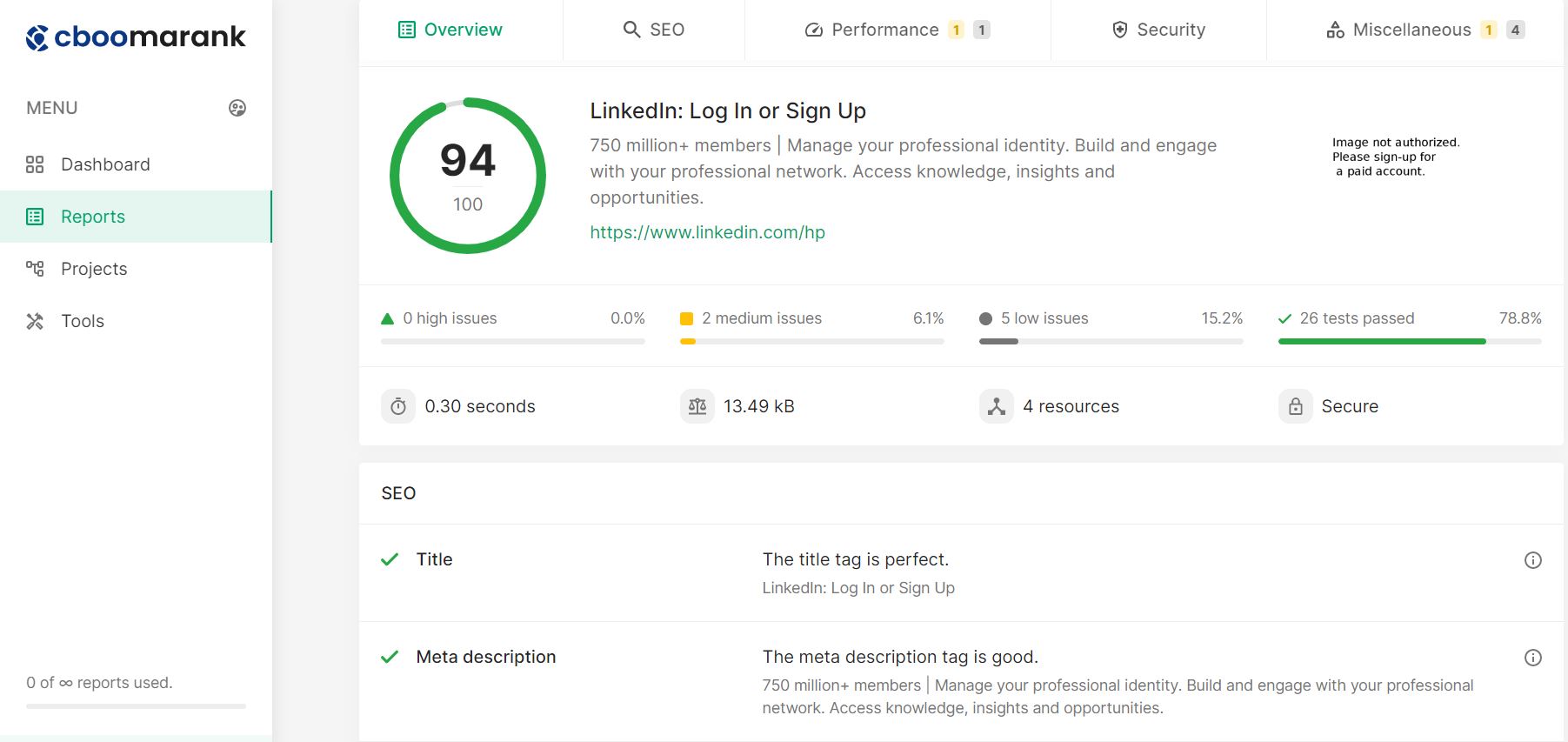The width and height of the screenshot is (1568, 742).
Task: Click Performance gray badge showing 1
Action: tap(982, 30)
